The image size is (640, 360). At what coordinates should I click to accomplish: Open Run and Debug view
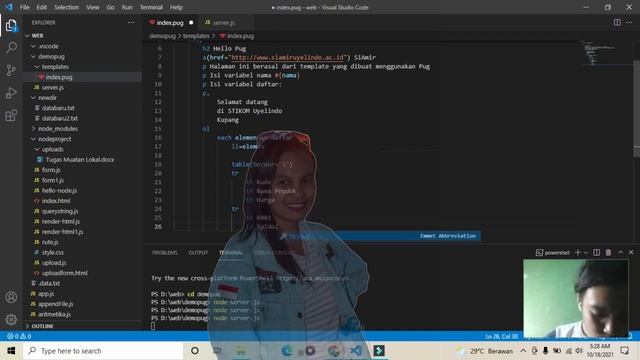(11, 93)
